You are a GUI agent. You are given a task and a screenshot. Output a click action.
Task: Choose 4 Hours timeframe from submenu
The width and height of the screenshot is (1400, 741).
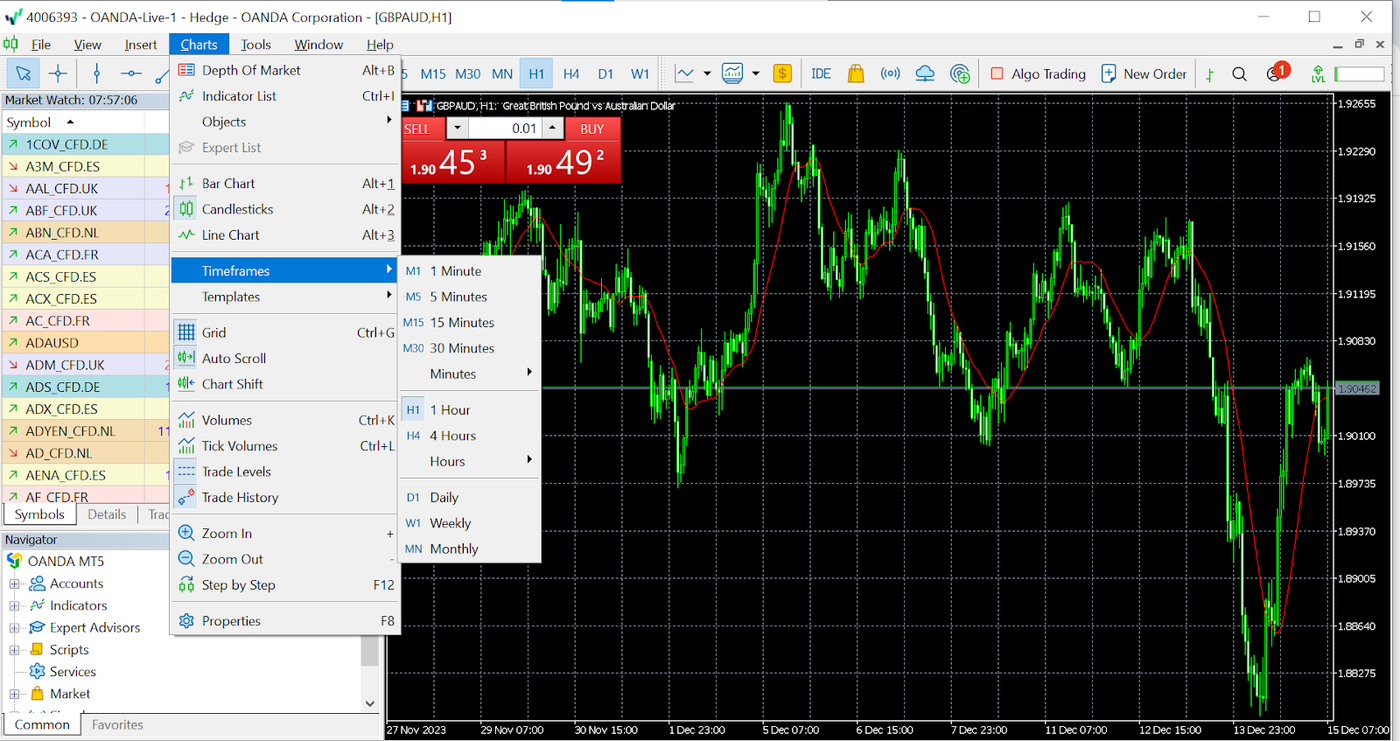pos(452,436)
